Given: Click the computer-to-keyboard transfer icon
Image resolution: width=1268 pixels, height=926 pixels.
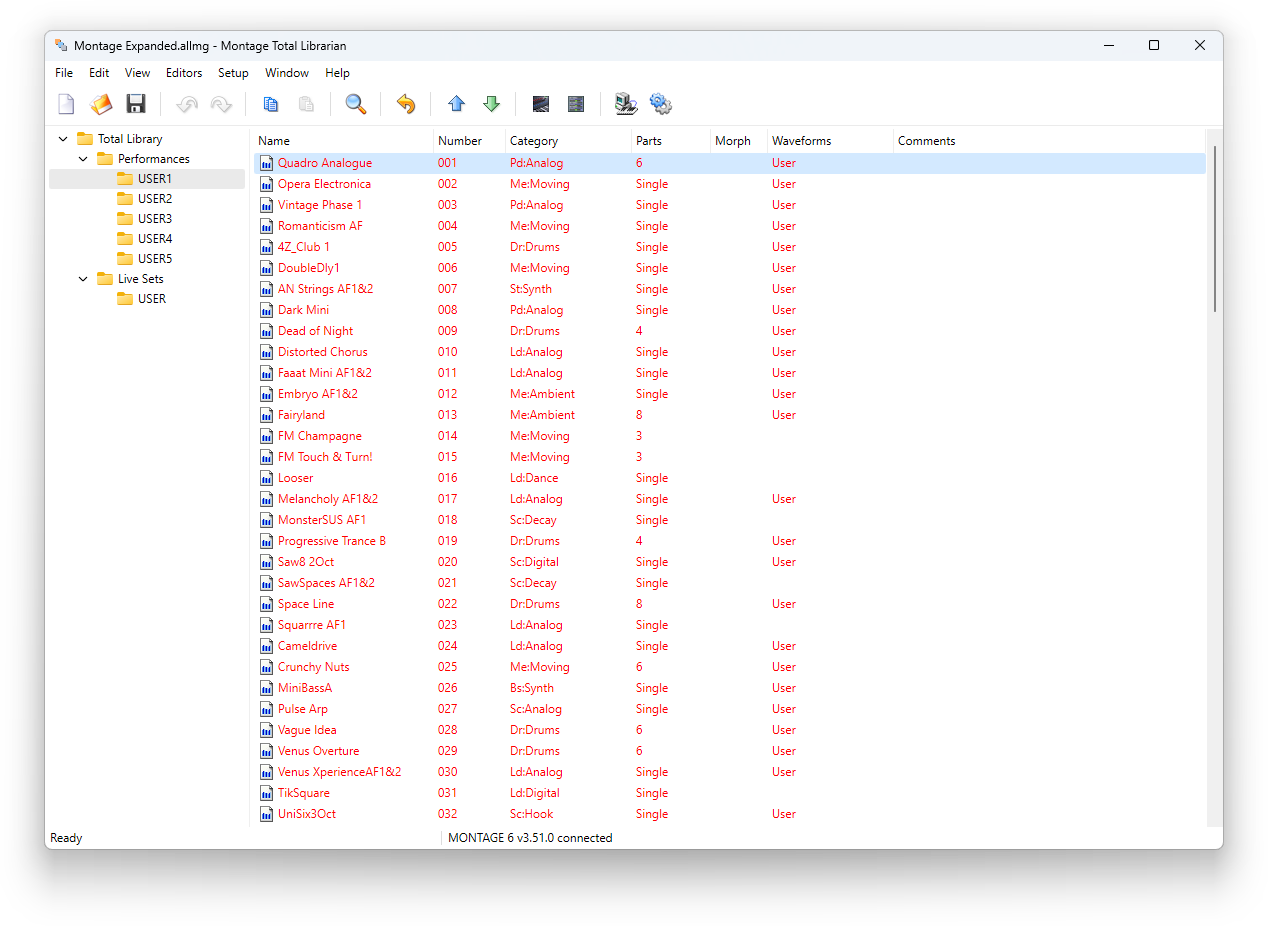Looking at the screenshot, I should point(626,104).
